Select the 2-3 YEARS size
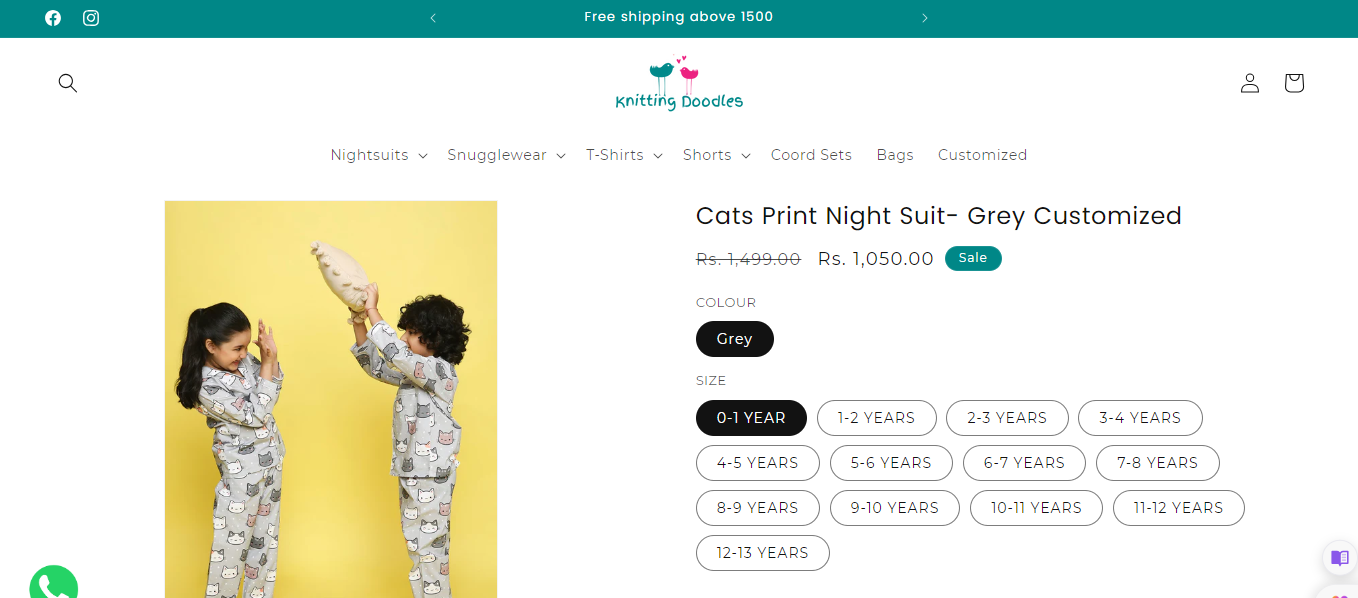Screen dimensions: 1358x598 point(1006,418)
